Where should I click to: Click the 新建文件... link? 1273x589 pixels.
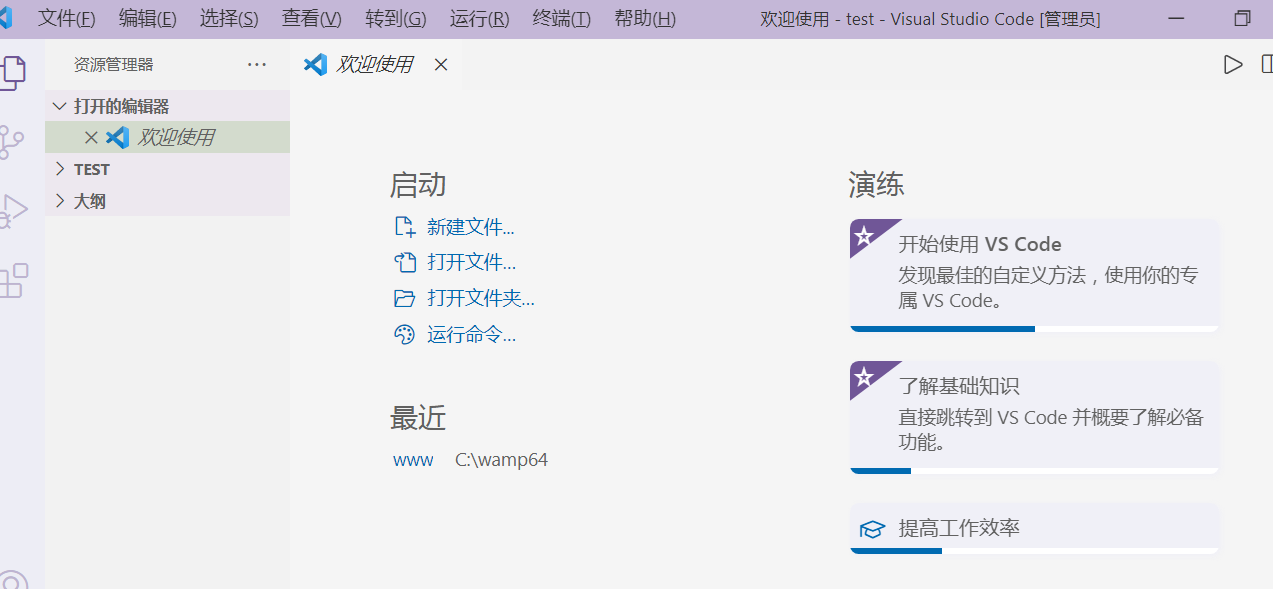[x=471, y=227]
